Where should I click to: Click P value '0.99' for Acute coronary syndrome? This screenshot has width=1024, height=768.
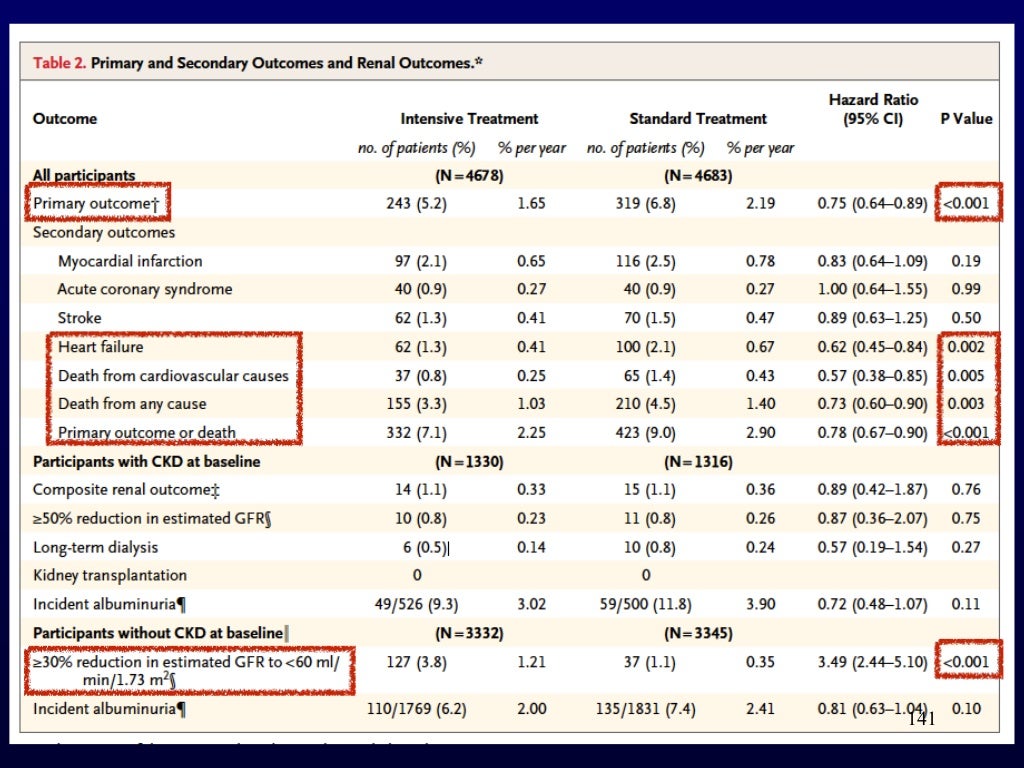tap(965, 289)
